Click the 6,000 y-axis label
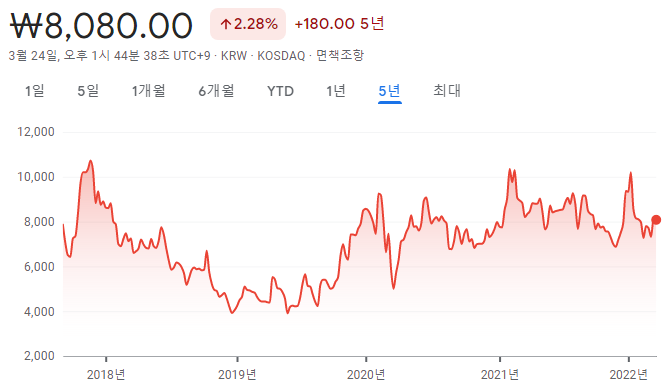The width and height of the screenshot is (671, 392). (39, 267)
